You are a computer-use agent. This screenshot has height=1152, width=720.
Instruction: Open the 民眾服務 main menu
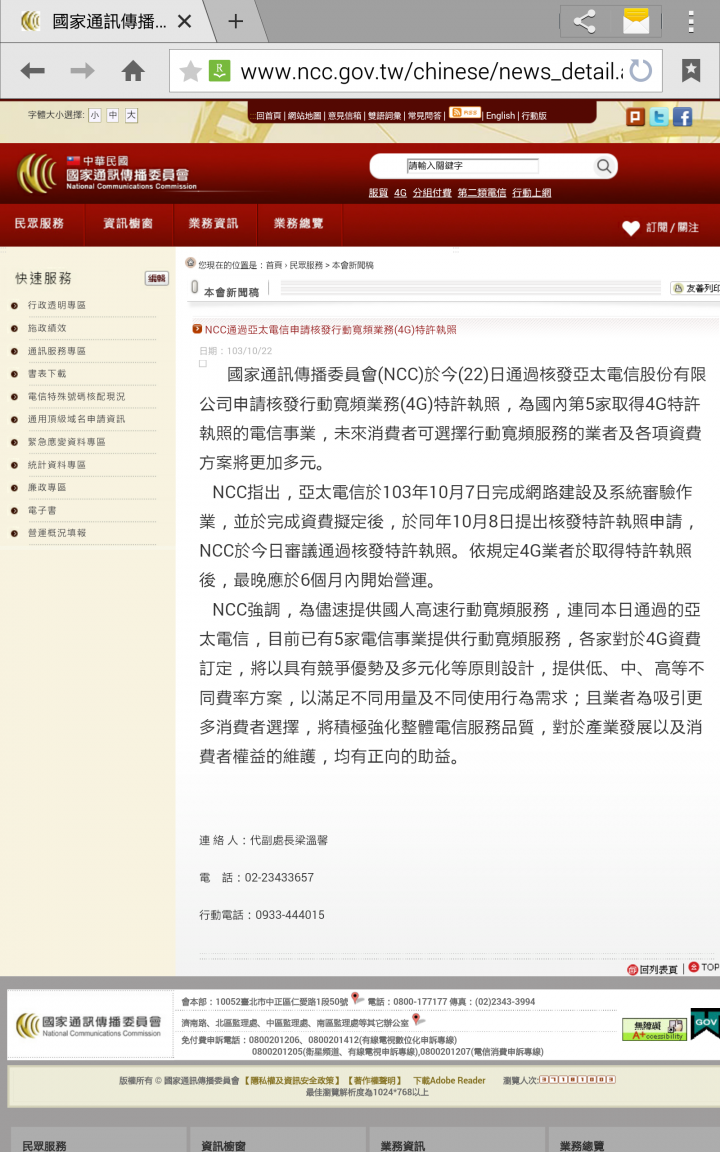click(x=40, y=223)
